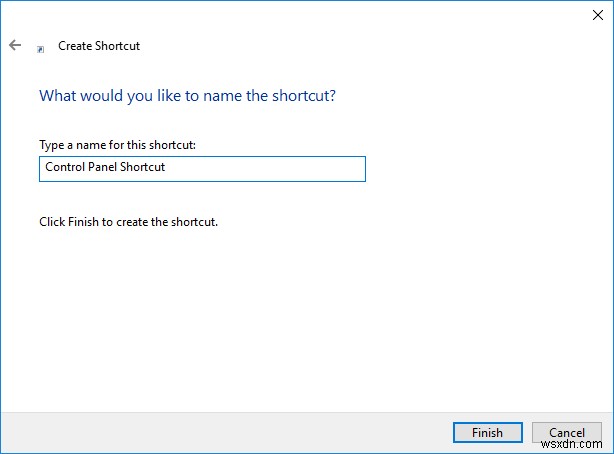
Task: Click the 'Click Finish to create the shortcut.' text
Action: 128,222
